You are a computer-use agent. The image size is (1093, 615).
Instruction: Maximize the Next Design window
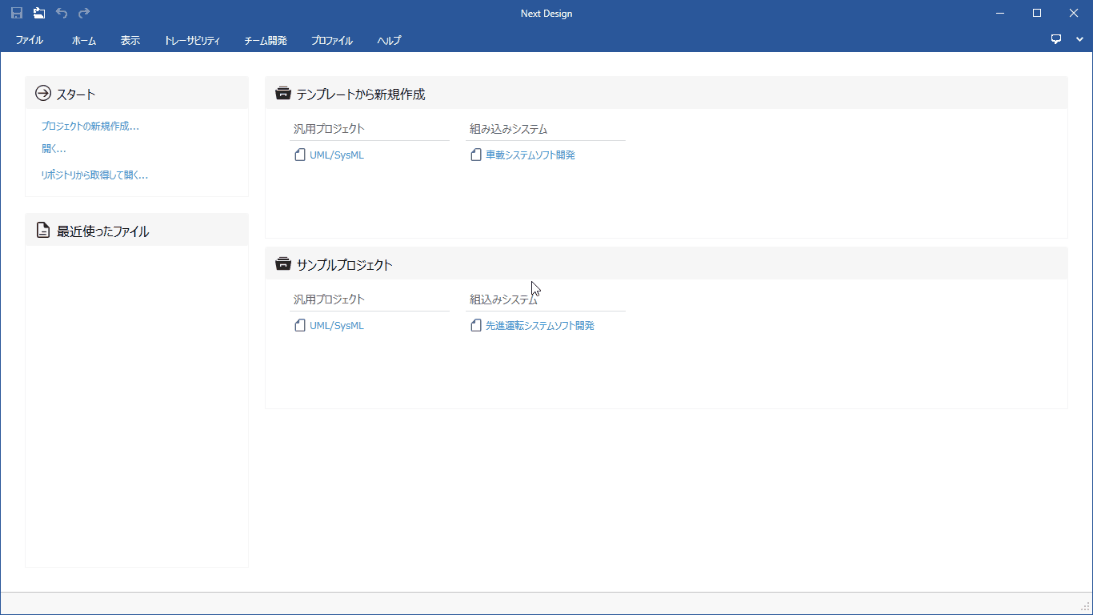click(x=1037, y=13)
